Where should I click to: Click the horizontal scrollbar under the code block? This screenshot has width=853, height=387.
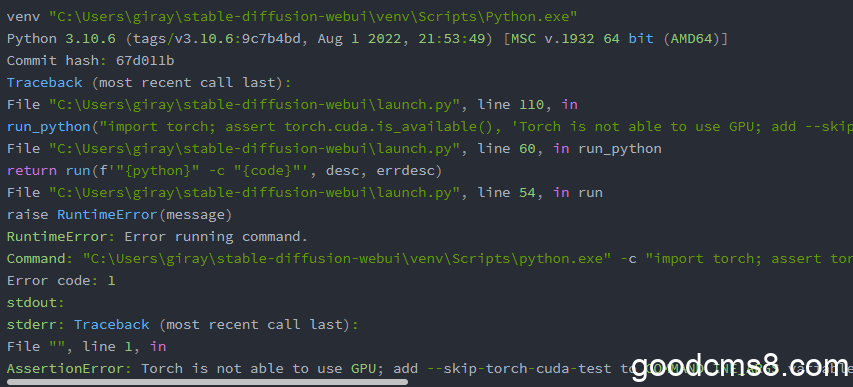click(x=207, y=382)
